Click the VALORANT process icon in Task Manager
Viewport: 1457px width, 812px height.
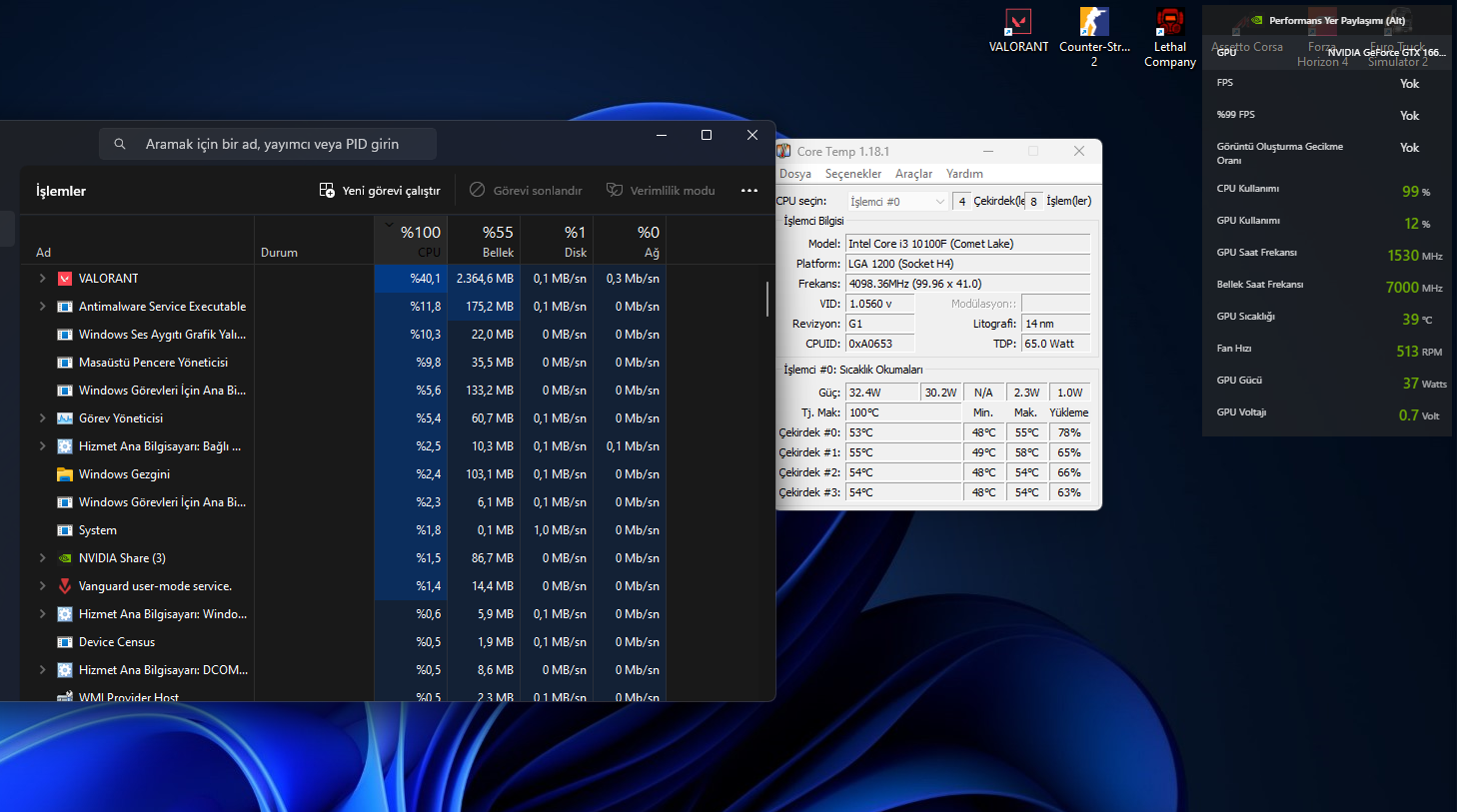(65, 279)
